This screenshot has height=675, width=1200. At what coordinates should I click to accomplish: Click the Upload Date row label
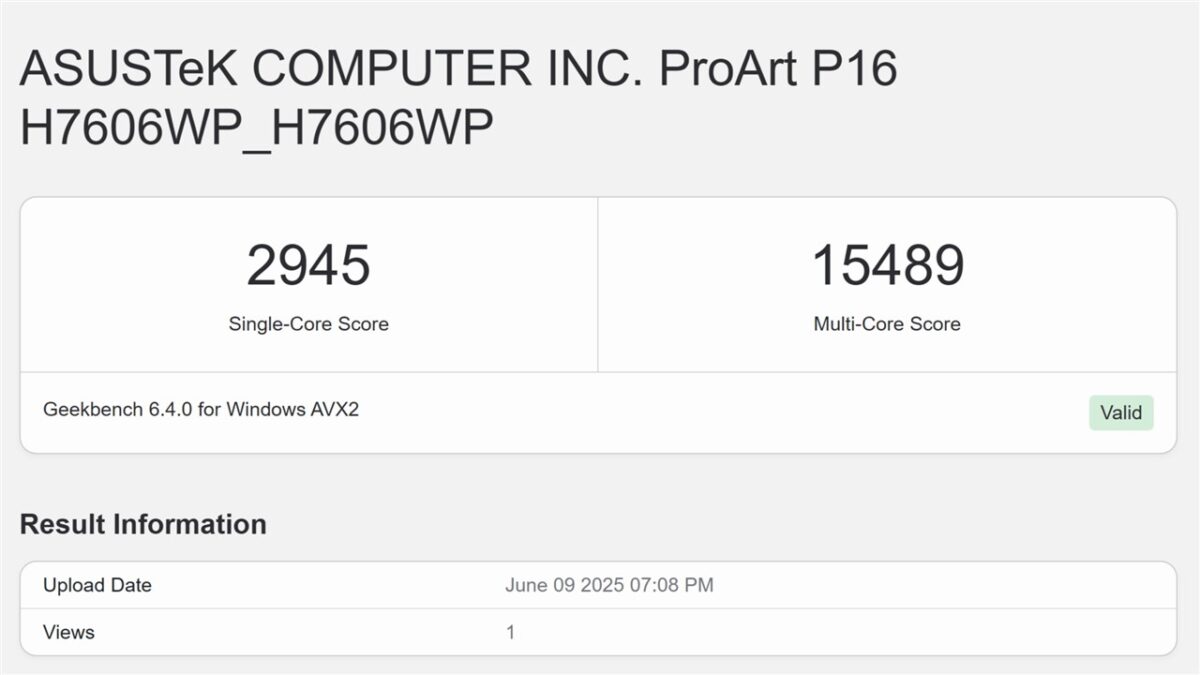pos(97,585)
